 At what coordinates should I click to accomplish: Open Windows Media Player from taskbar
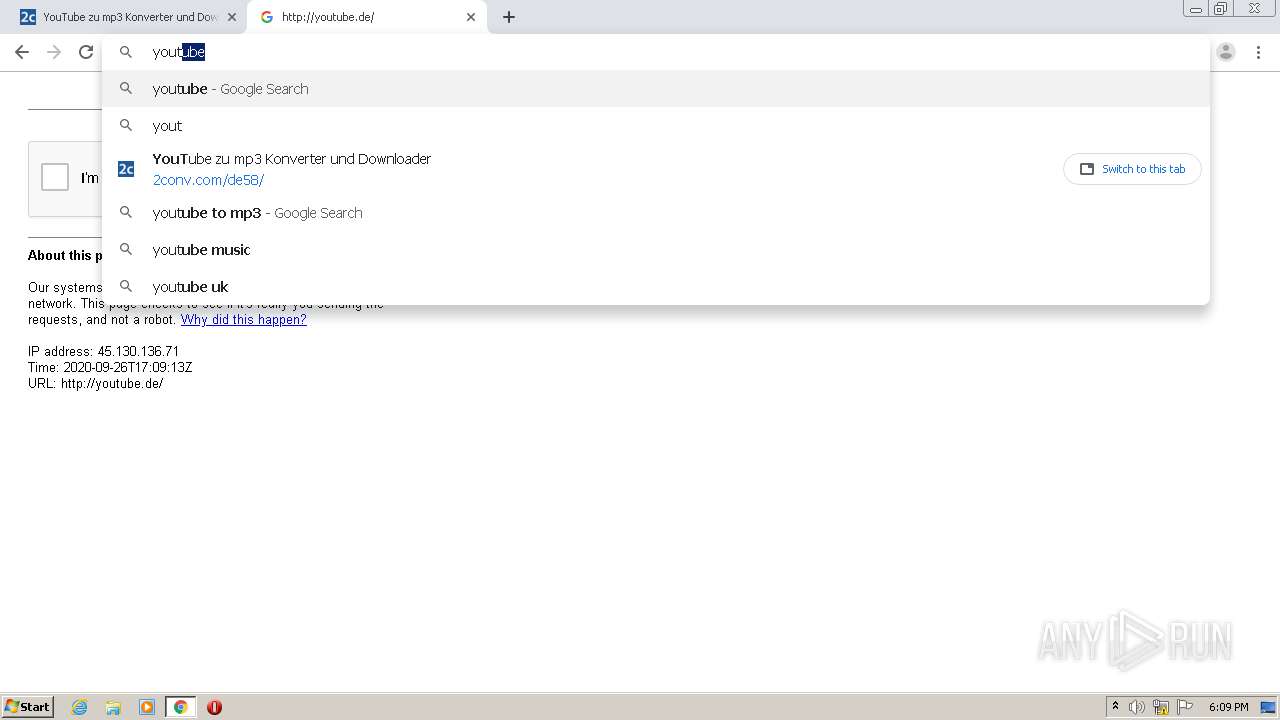pyautogui.click(x=147, y=707)
